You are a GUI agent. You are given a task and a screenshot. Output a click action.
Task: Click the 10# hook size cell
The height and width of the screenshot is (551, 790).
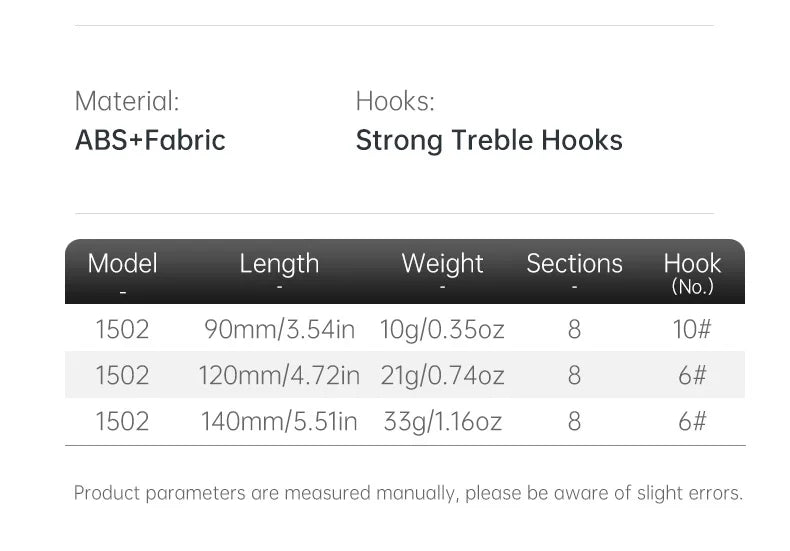coord(692,329)
